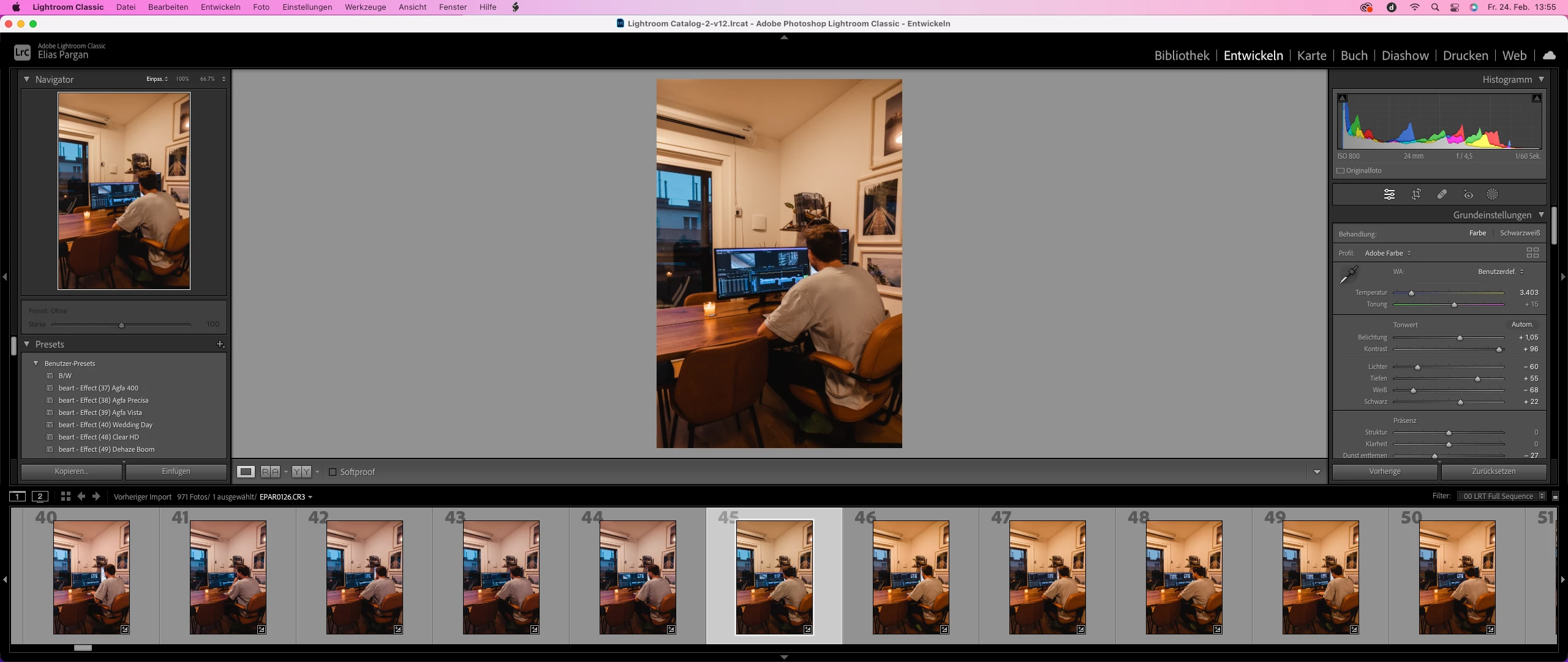The width and height of the screenshot is (1568, 662).
Task: Click the cloud sync icon
Action: coord(1549,55)
